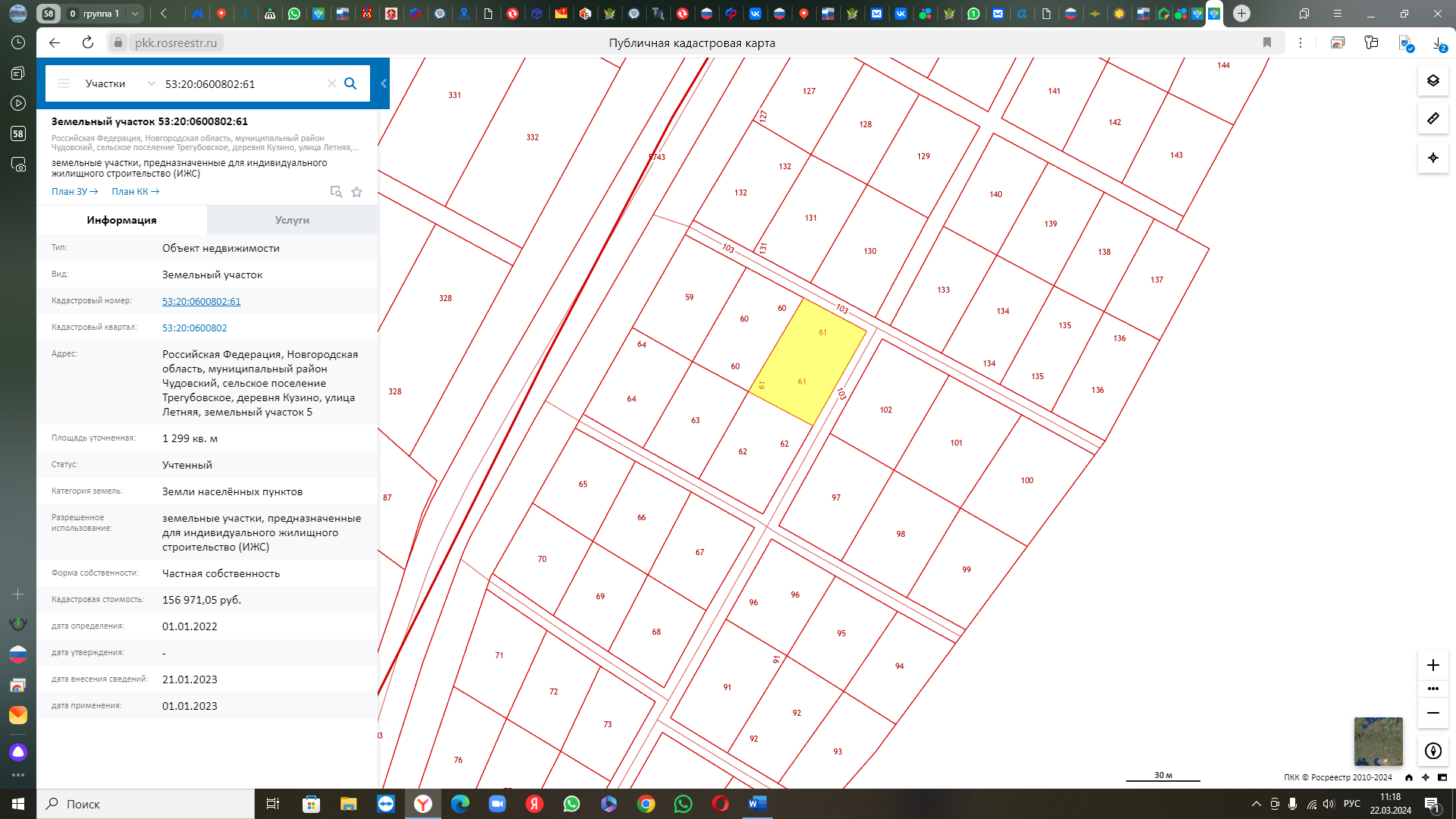Select the Информация tab

coord(121,220)
